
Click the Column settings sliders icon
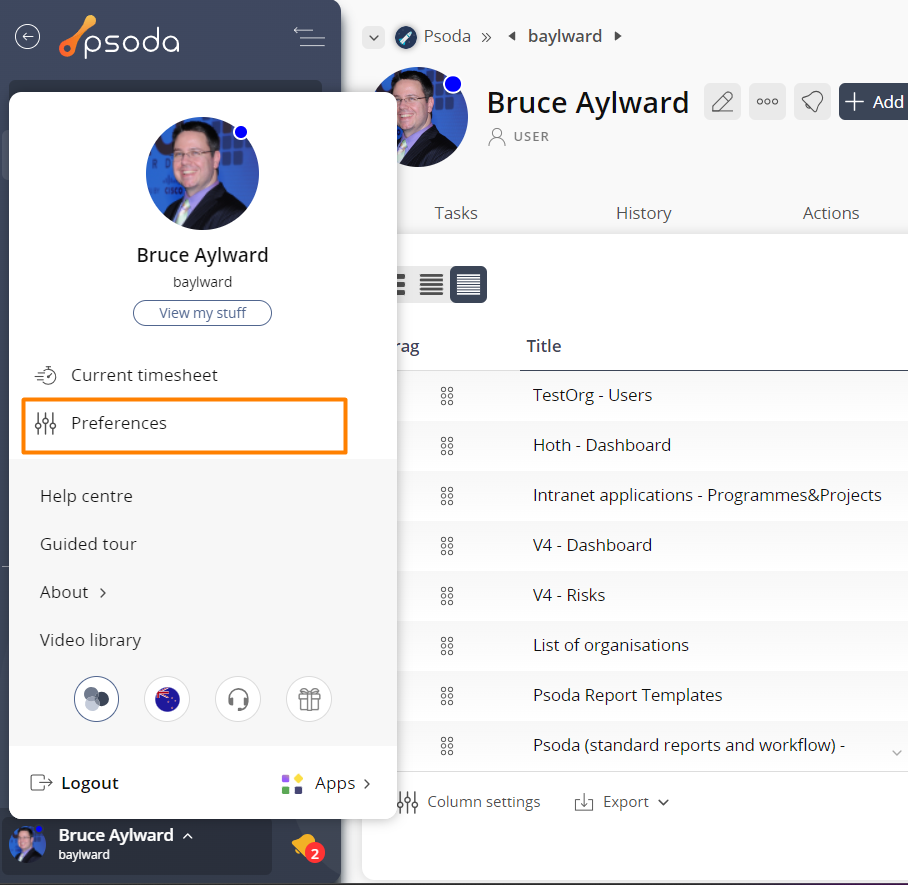tap(407, 802)
